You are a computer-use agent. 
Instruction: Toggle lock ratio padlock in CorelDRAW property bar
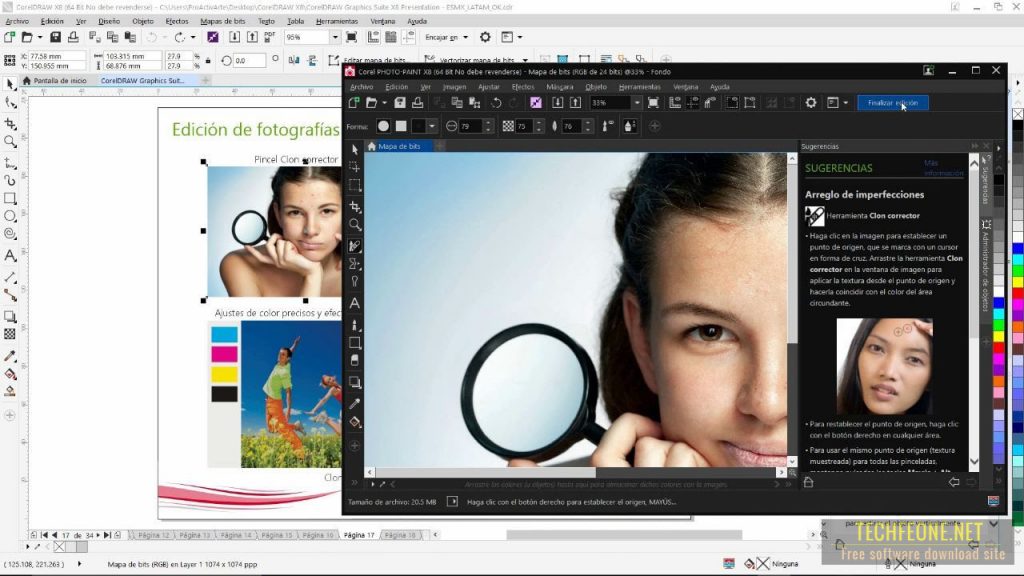[208, 61]
